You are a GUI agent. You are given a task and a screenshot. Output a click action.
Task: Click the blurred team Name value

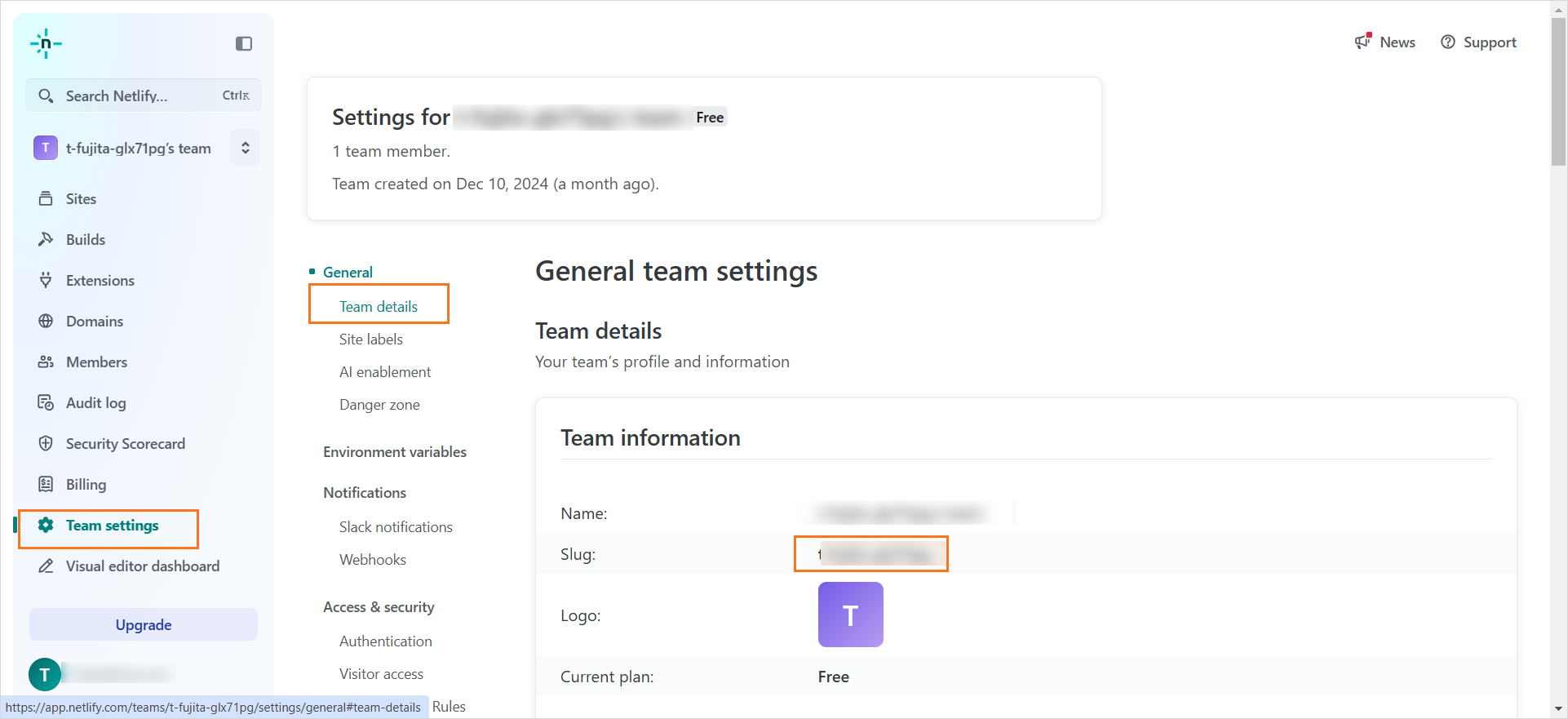tap(901, 513)
